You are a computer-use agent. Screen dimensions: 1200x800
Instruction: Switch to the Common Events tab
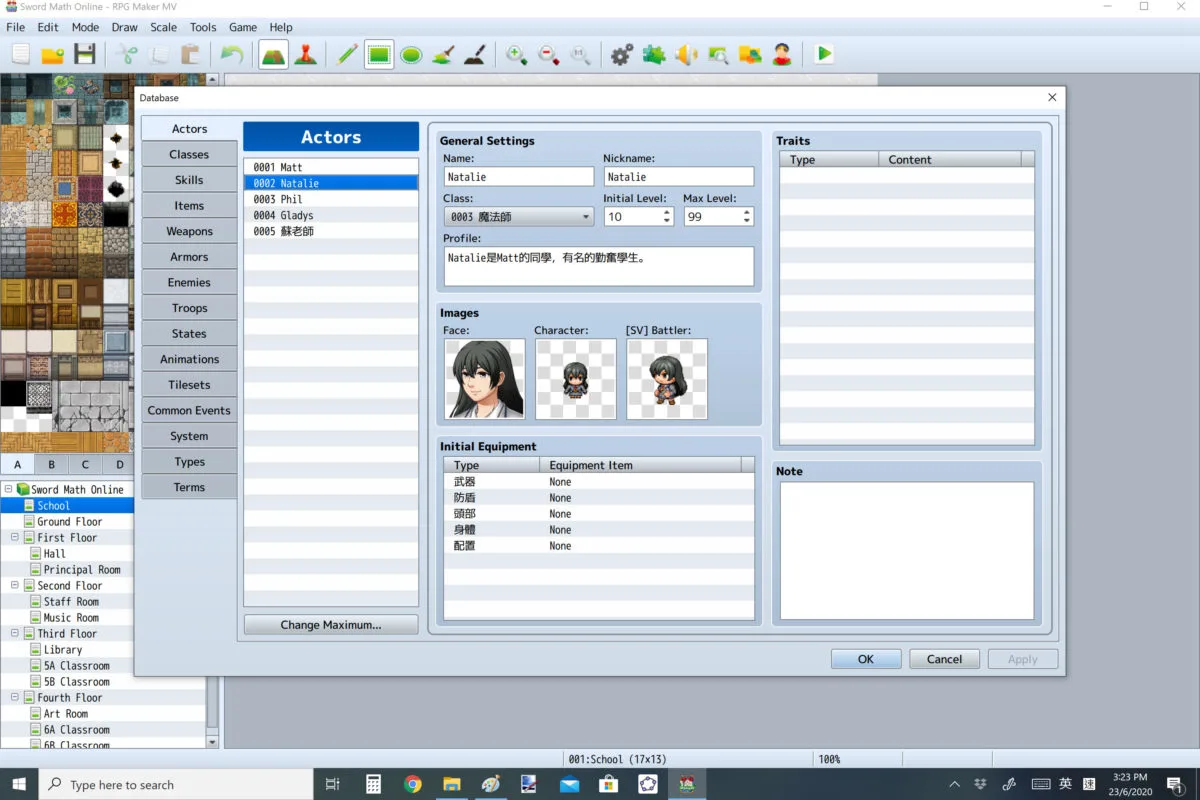pyautogui.click(x=189, y=410)
